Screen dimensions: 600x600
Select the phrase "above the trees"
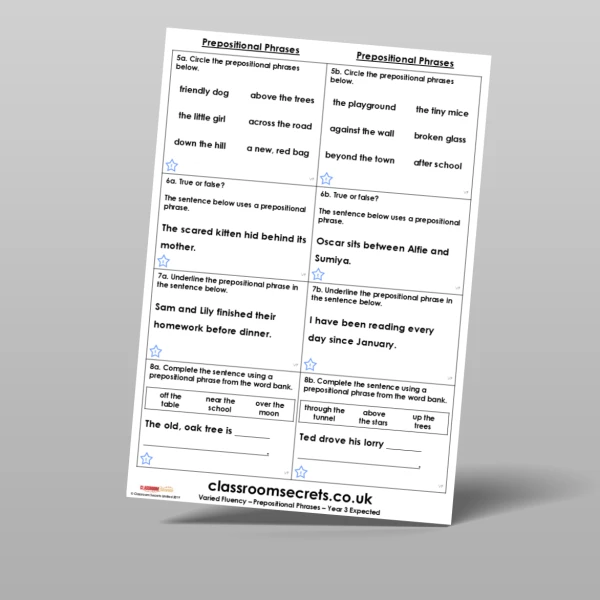coord(282,98)
